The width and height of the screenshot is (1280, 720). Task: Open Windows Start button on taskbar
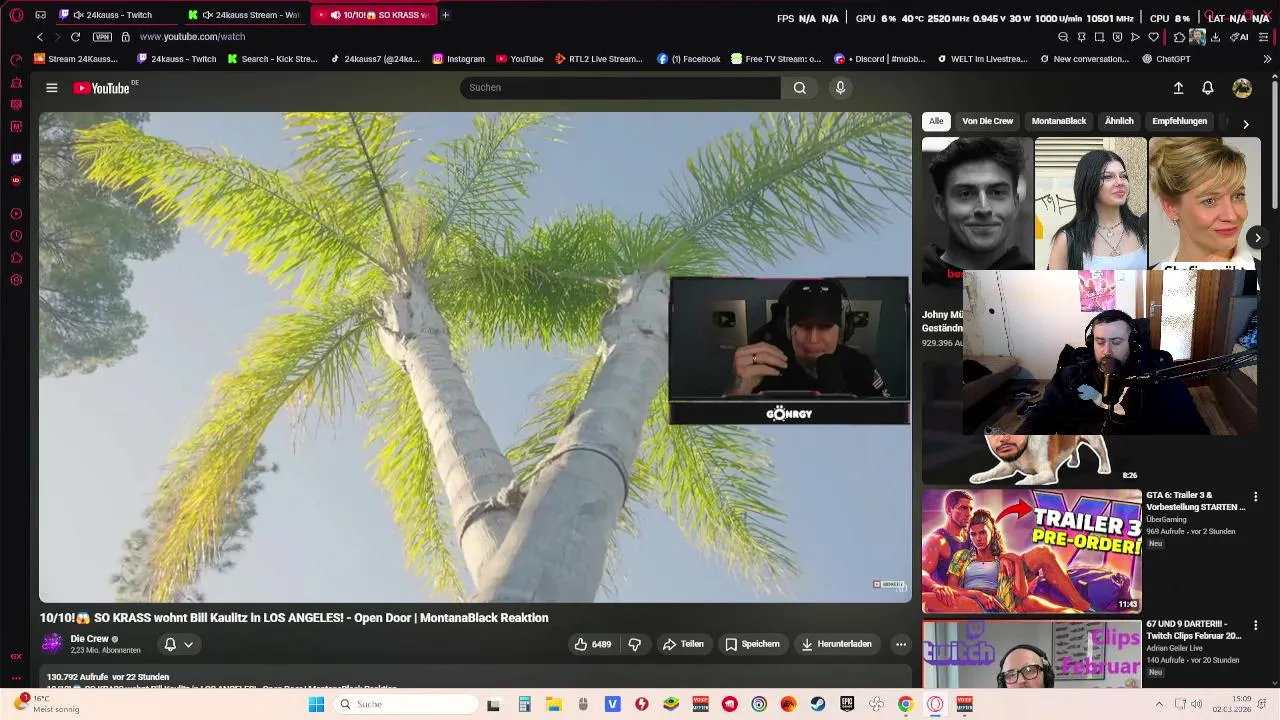click(316, 704)
